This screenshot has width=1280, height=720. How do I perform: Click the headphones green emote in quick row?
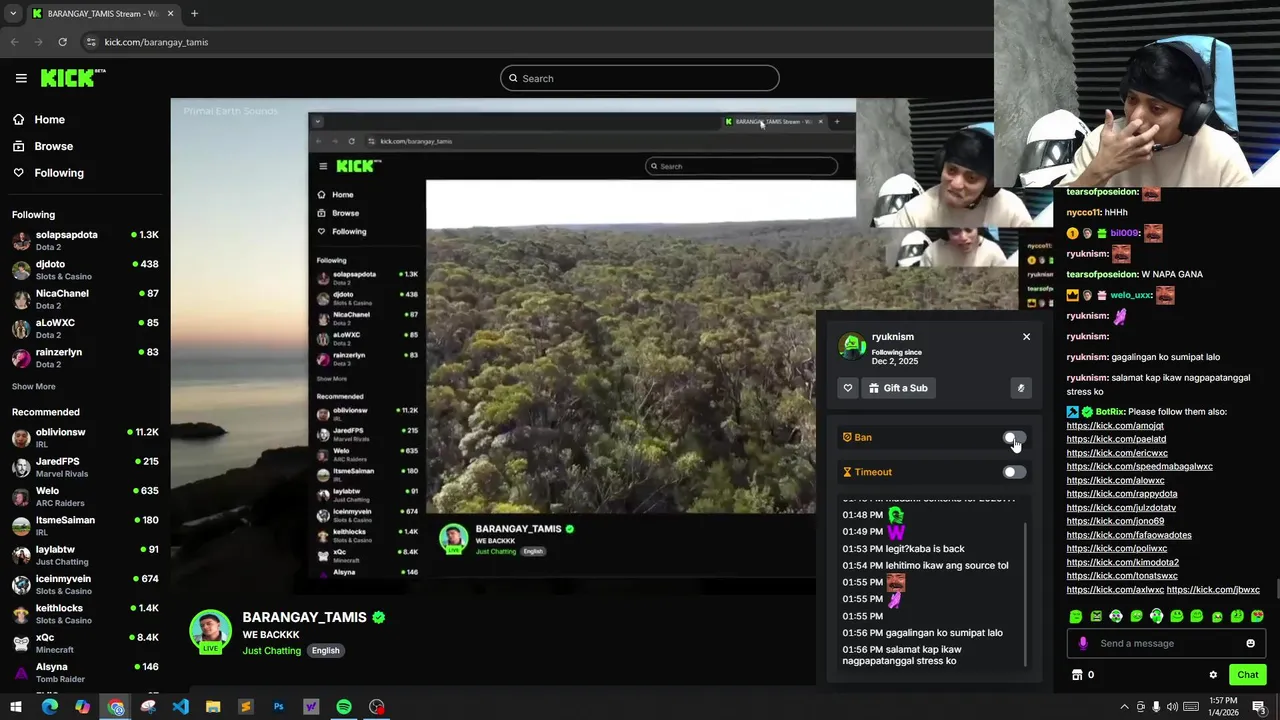coord(1156,617)
